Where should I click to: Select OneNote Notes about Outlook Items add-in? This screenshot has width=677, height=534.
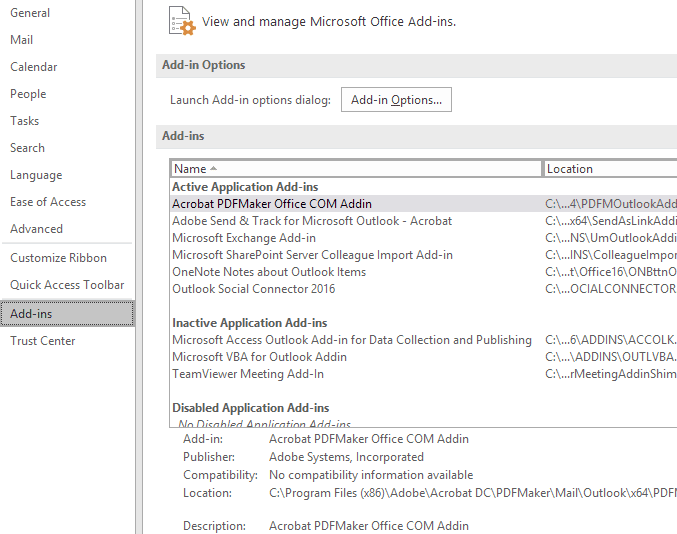269,272
